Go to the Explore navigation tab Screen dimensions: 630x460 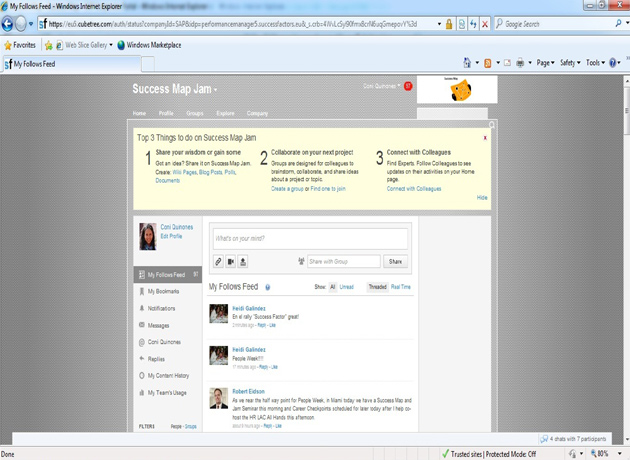225,113
